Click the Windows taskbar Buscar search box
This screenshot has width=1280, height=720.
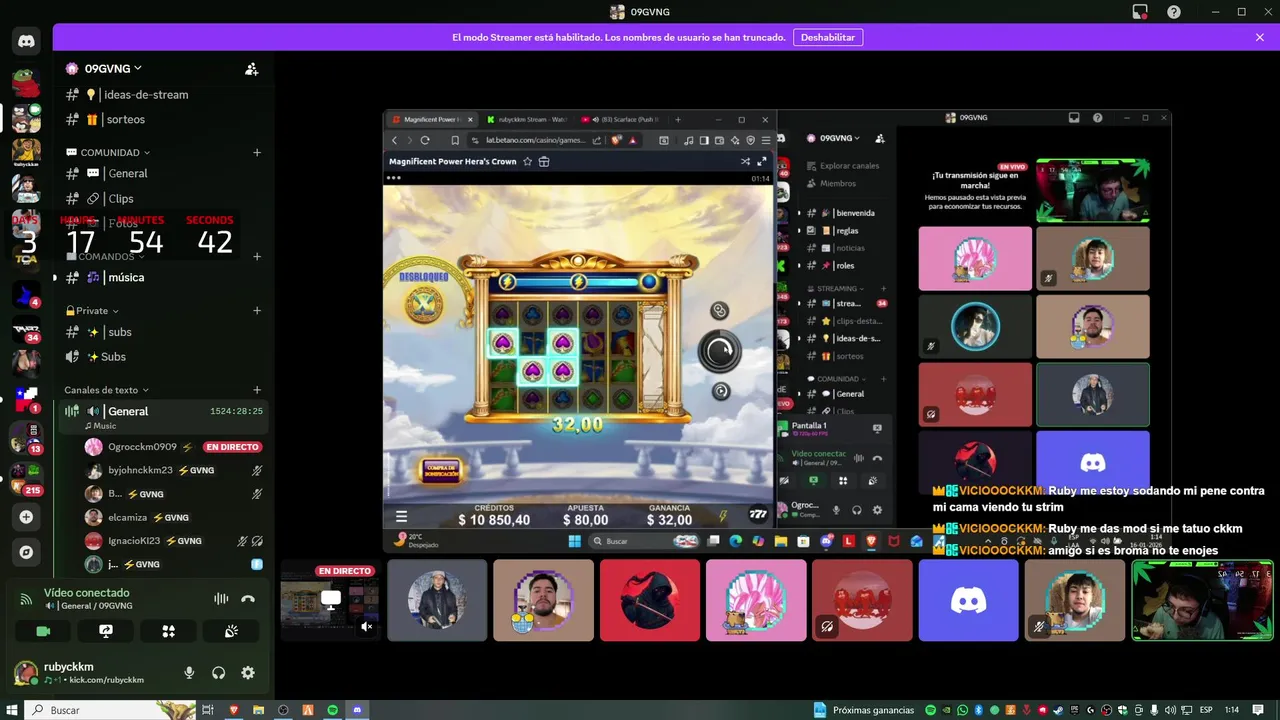[108, 710]
